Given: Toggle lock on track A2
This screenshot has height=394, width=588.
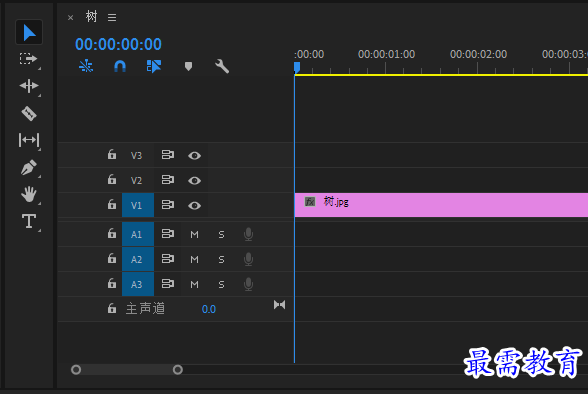Looking at the screenshot, I should 112,258.
